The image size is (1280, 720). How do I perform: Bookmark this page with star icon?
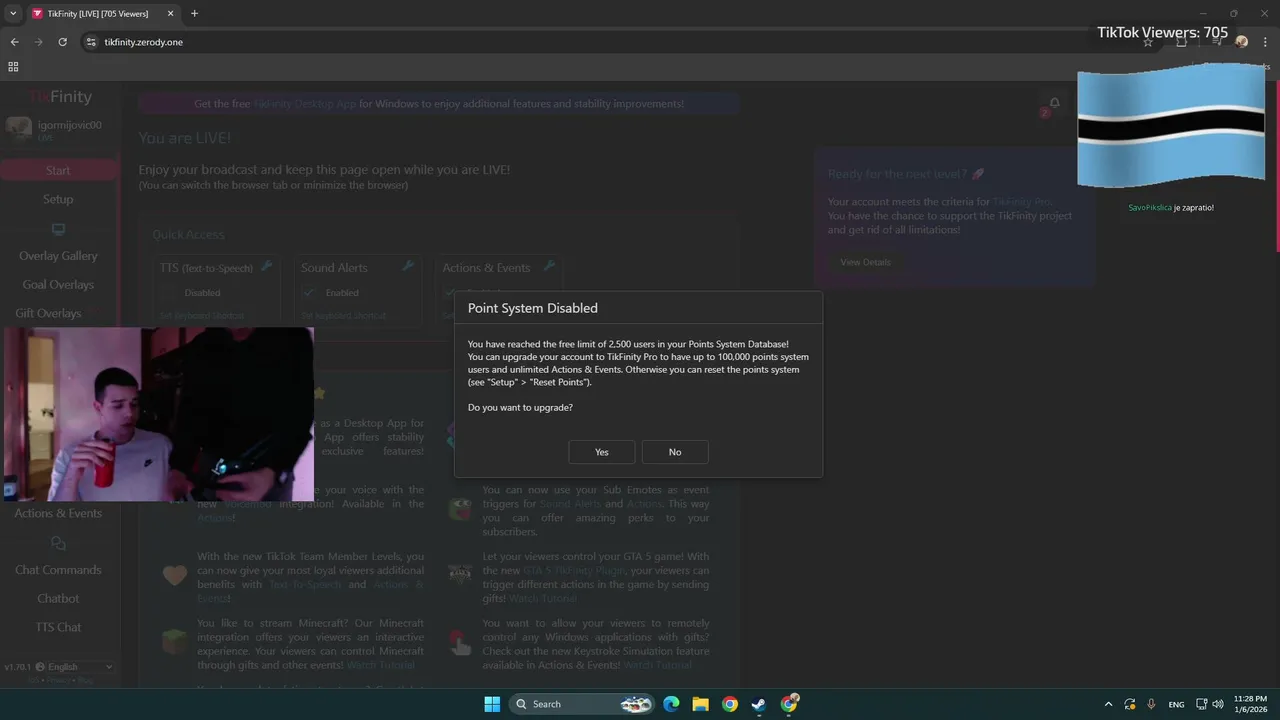tap(1148, 42)
